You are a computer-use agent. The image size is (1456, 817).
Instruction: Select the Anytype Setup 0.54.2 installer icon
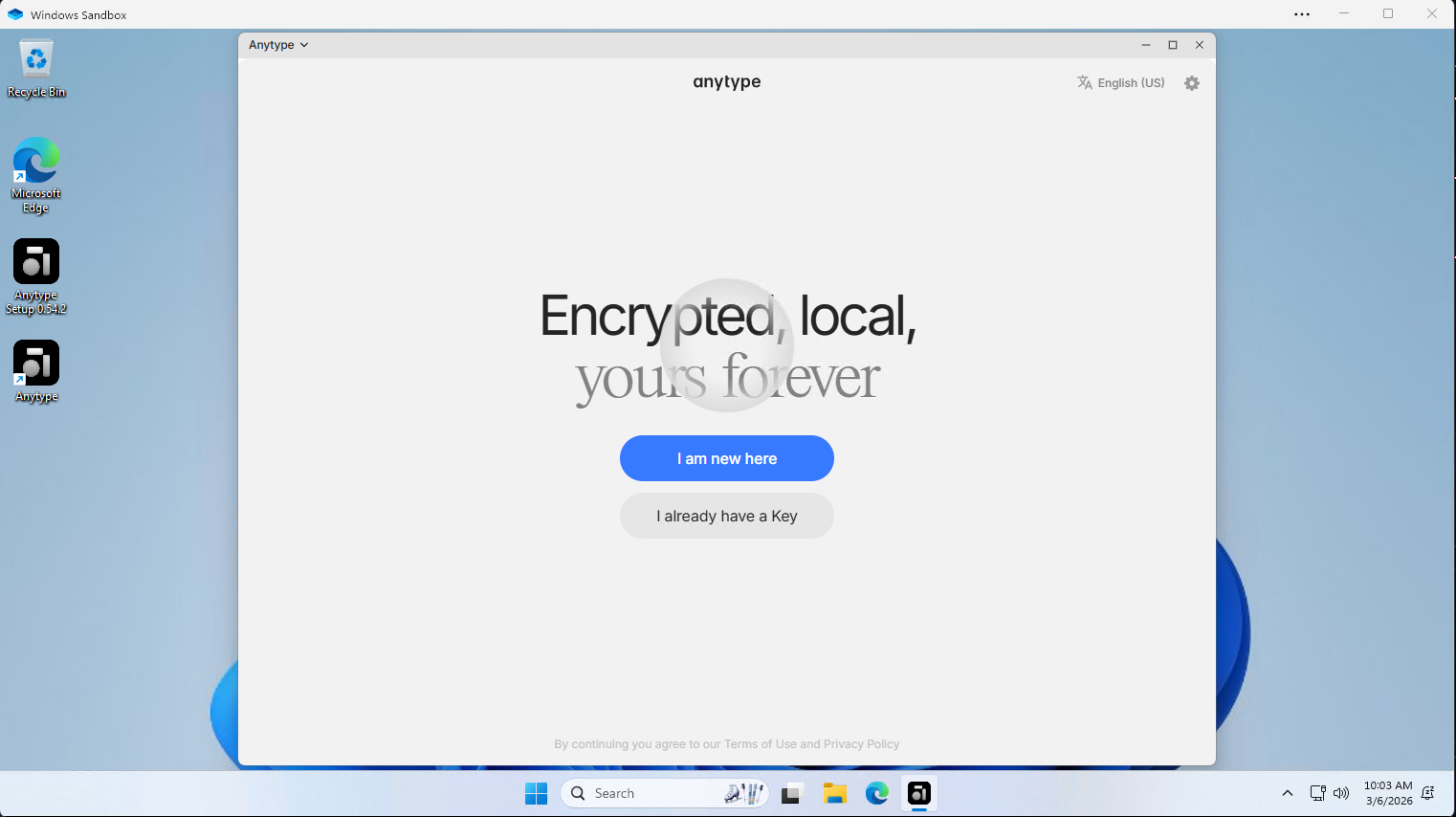pos(36,276)
